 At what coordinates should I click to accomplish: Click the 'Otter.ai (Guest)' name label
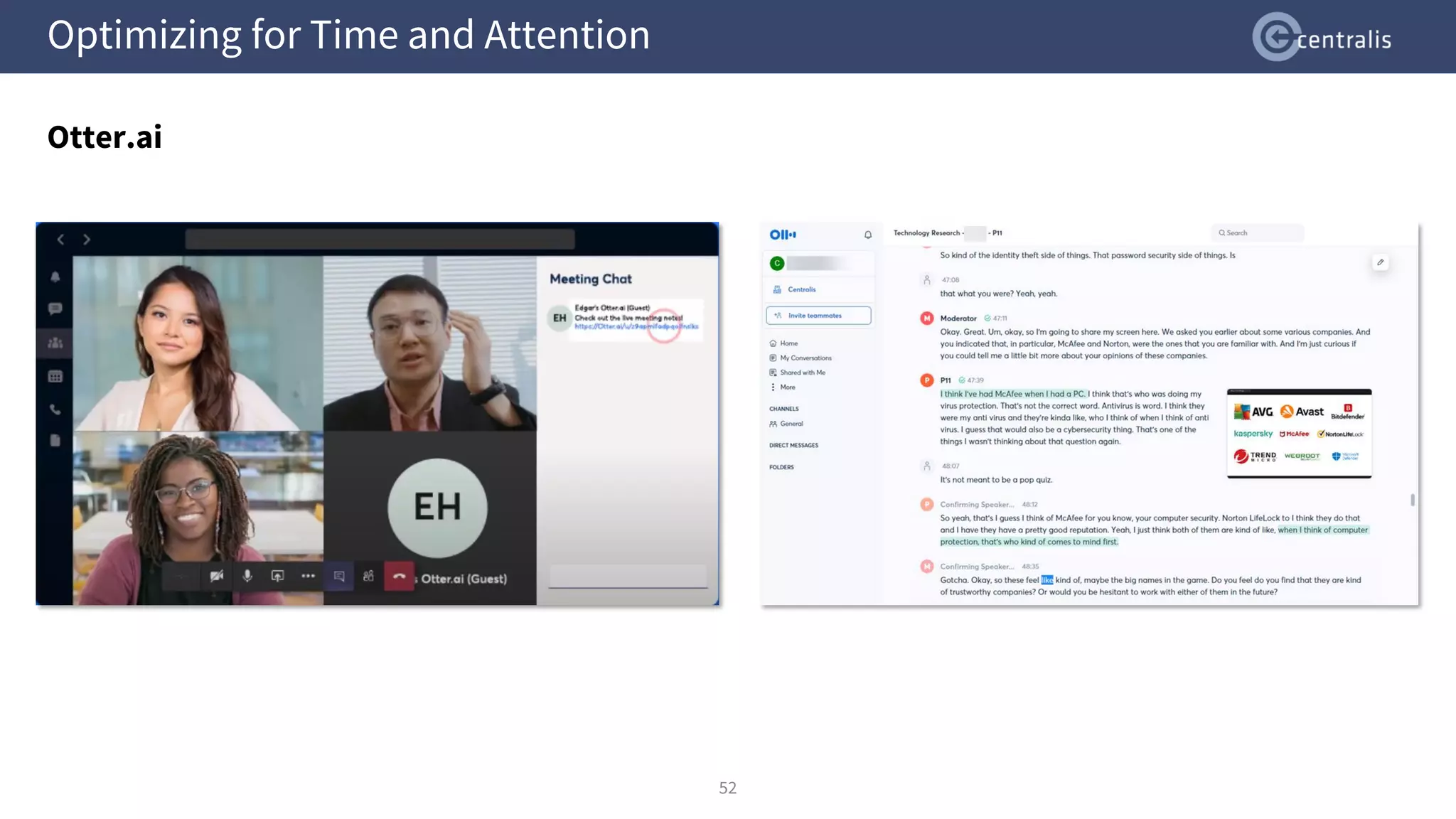464,579
